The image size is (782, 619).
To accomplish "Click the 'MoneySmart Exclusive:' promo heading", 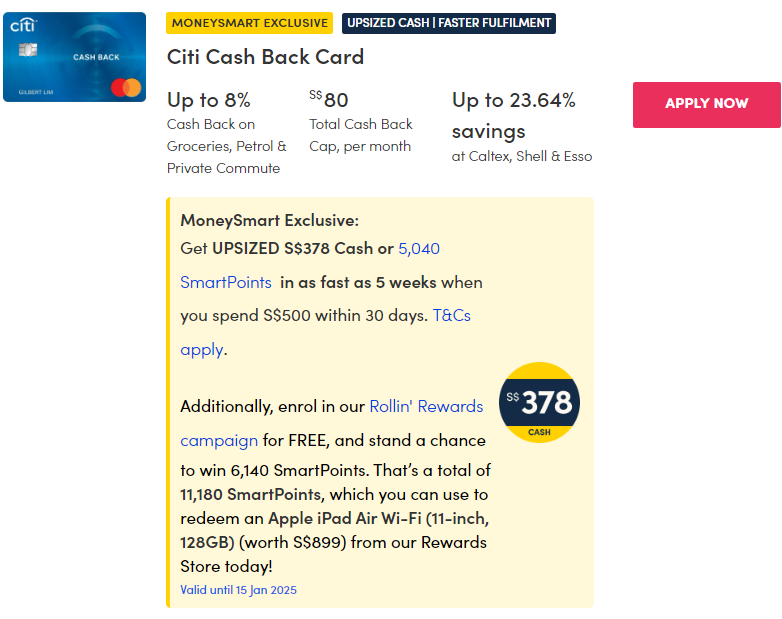I will coord(269,220).
